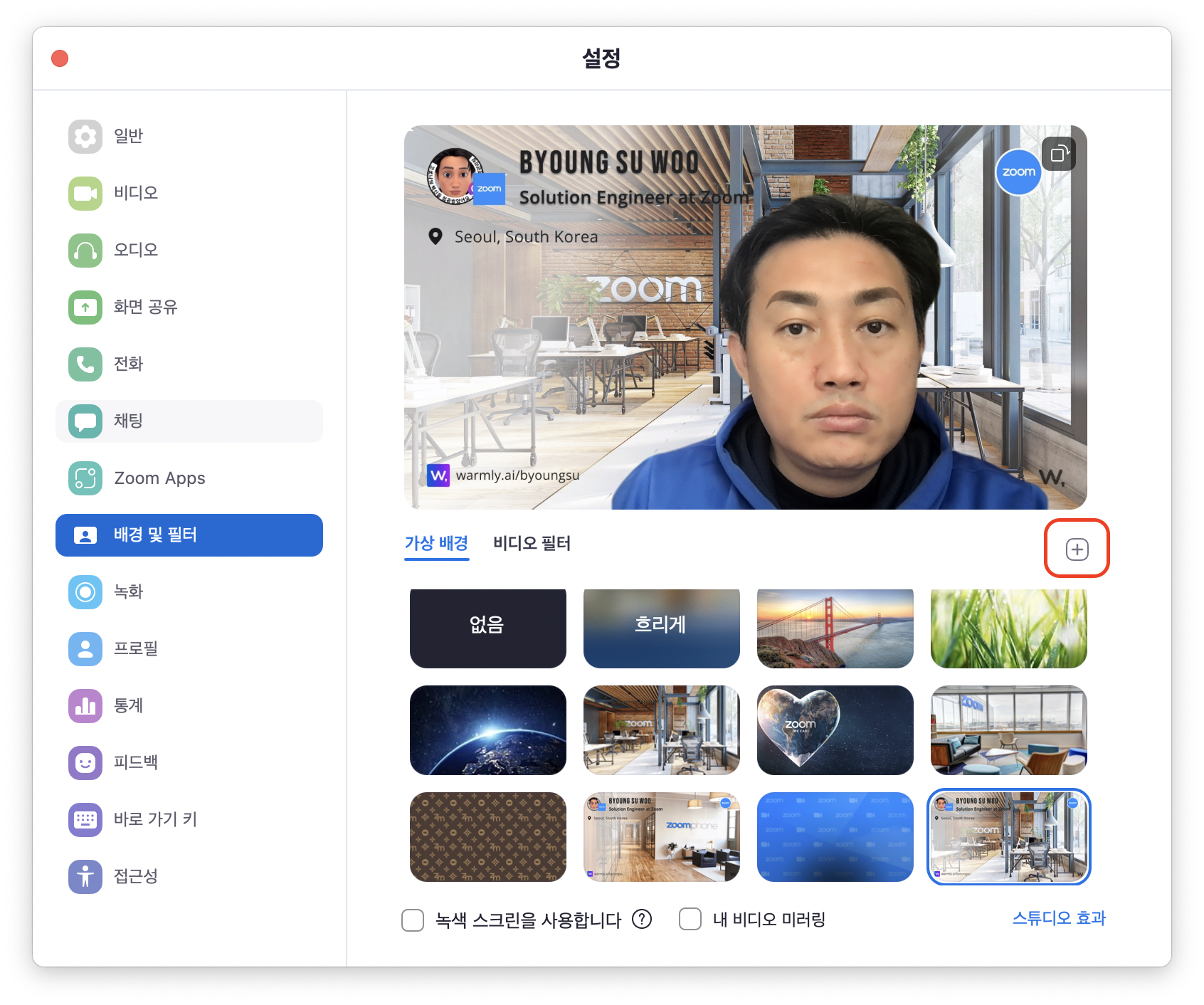Screen dimensions: 1204x1005
Task: Open the 접근성 settings section
Action: tap(189, 876)
